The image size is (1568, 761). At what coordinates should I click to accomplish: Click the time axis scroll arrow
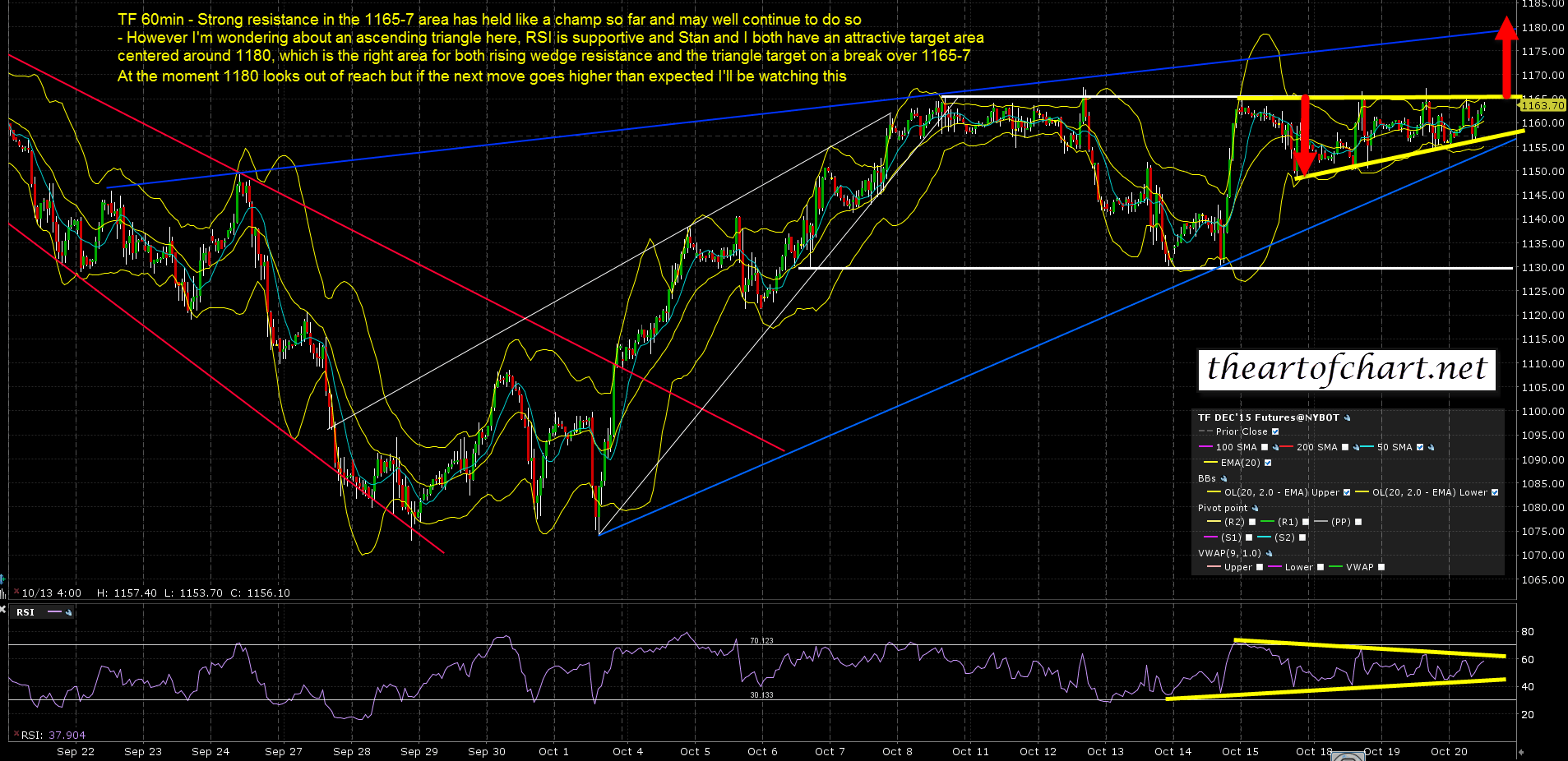point(1520,752)
